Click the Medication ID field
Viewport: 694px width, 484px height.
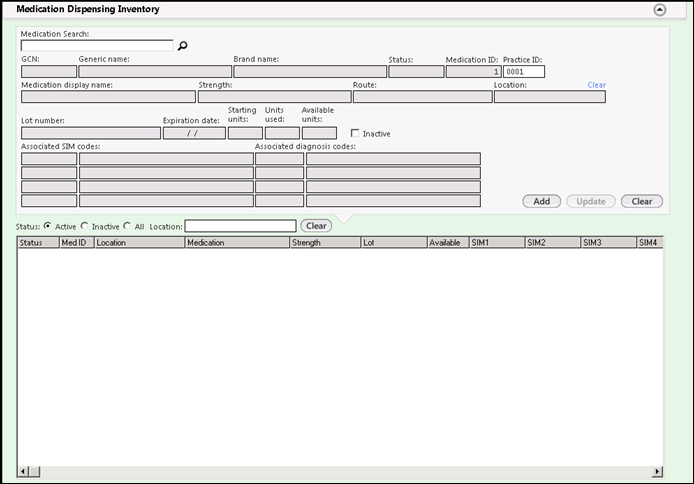pos(474,72)
